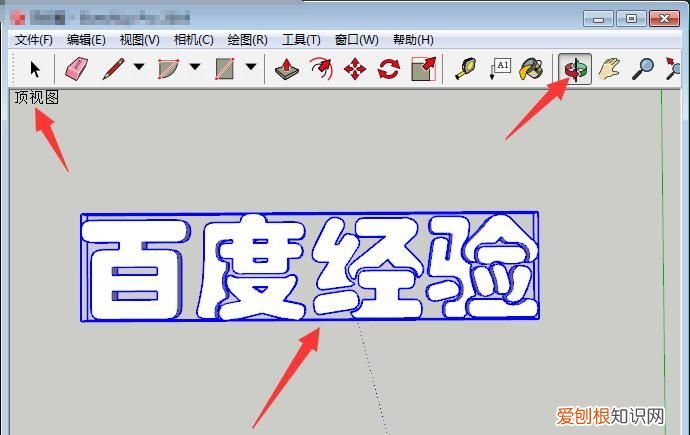This screenshot has height=435, width=690.
Task: Activate the Pan hand tool
Action: coord(609,69)
